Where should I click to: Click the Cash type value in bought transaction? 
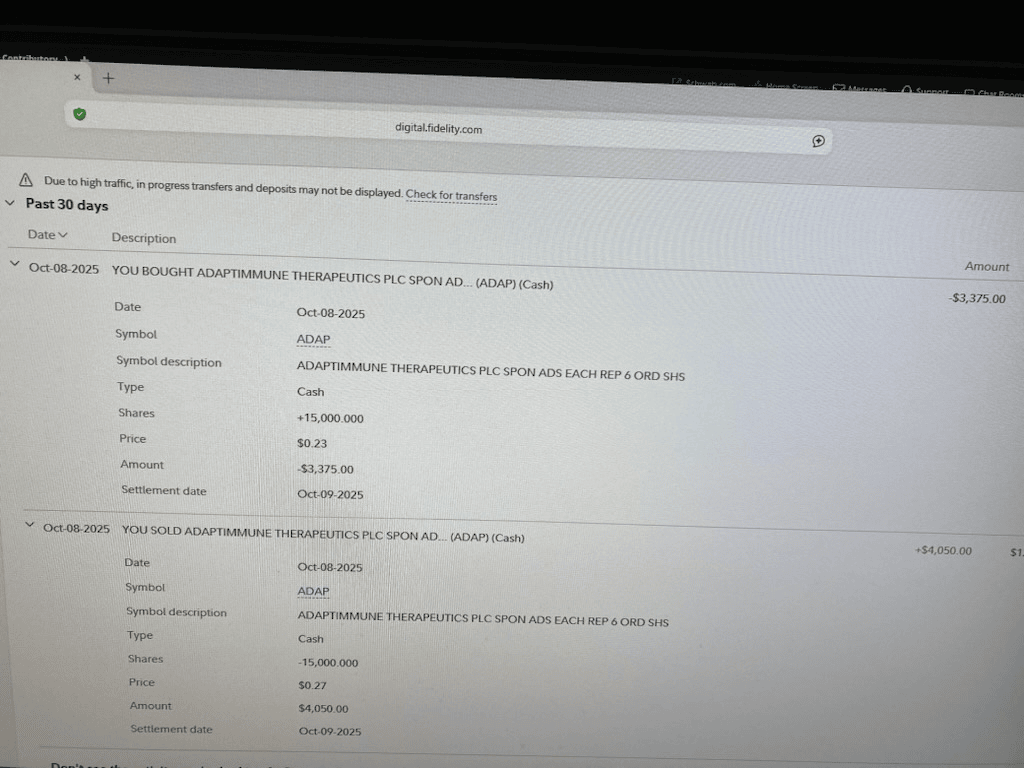coord(310,392)
